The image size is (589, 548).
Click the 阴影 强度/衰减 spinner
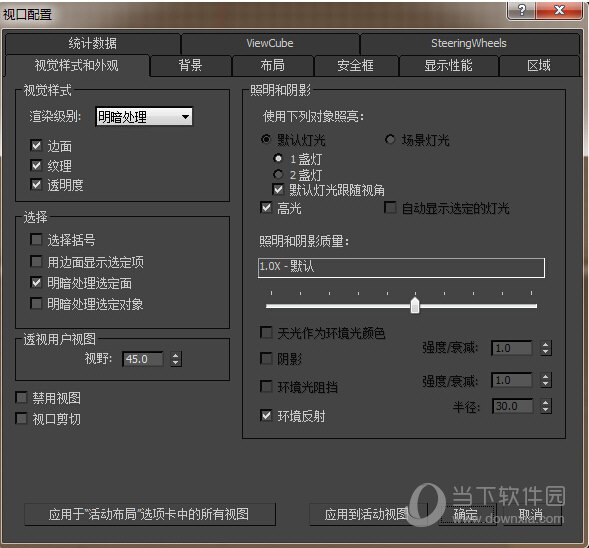546,348
